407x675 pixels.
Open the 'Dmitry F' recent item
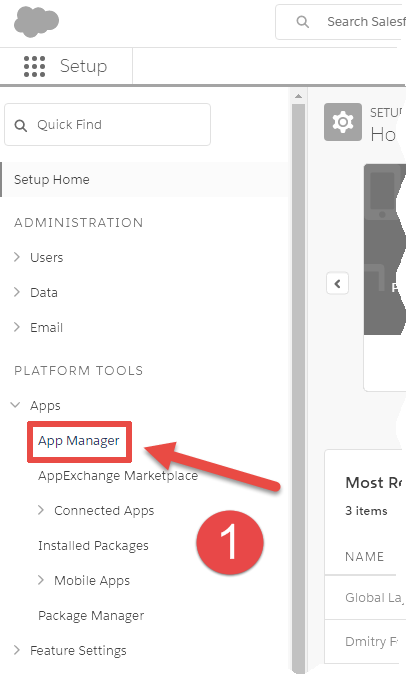(371, 641)
